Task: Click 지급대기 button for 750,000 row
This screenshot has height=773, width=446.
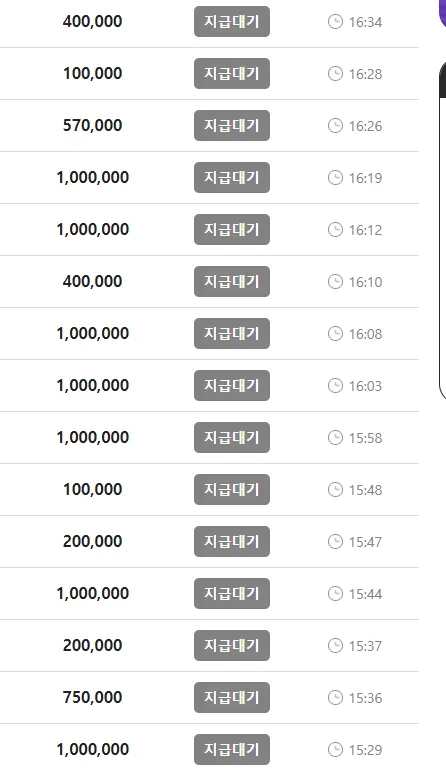Action: click(x=232, y=698)
